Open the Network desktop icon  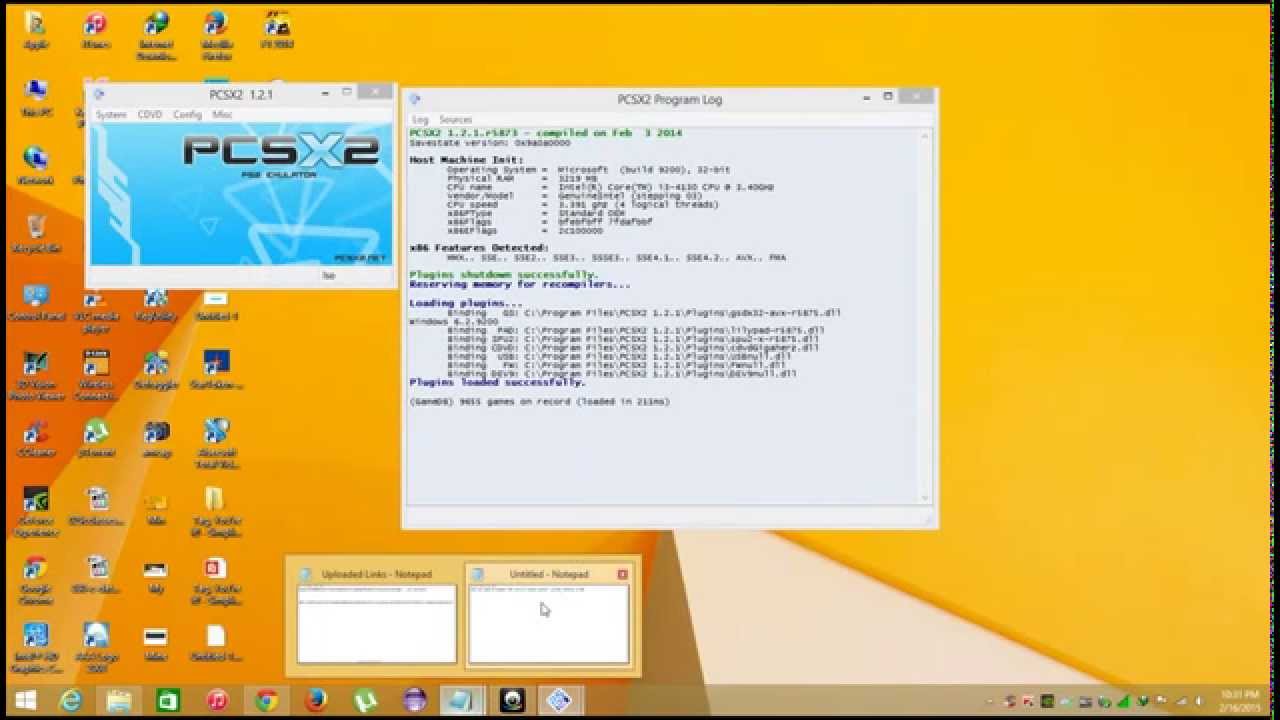tap(36, 166)
